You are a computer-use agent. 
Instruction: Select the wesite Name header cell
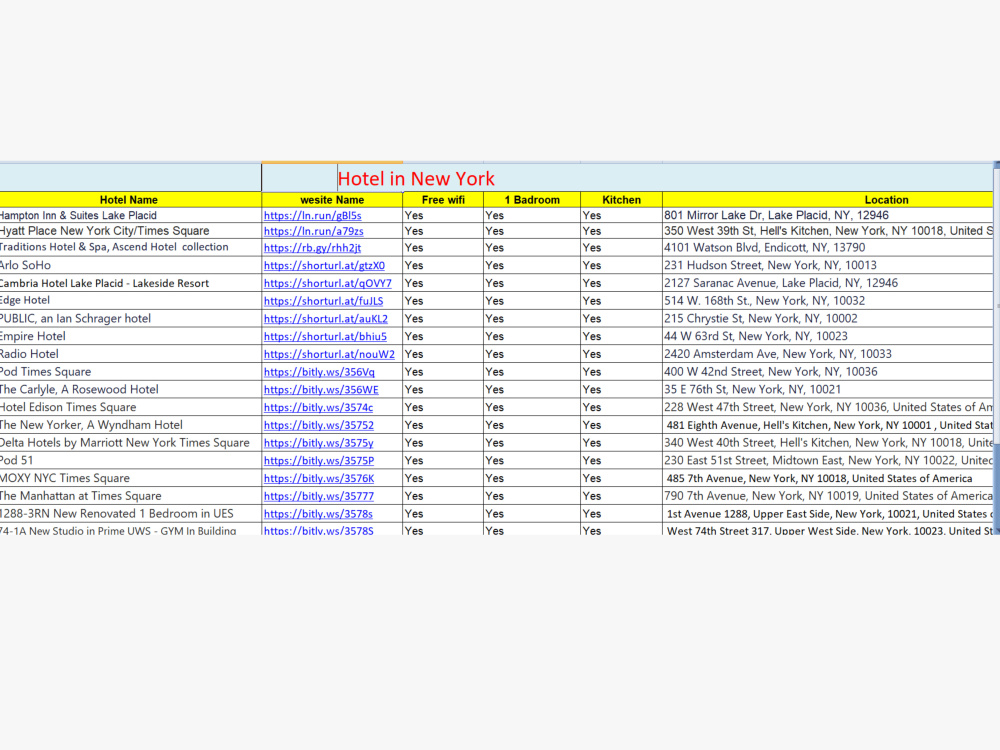click(x=332, y=200)
